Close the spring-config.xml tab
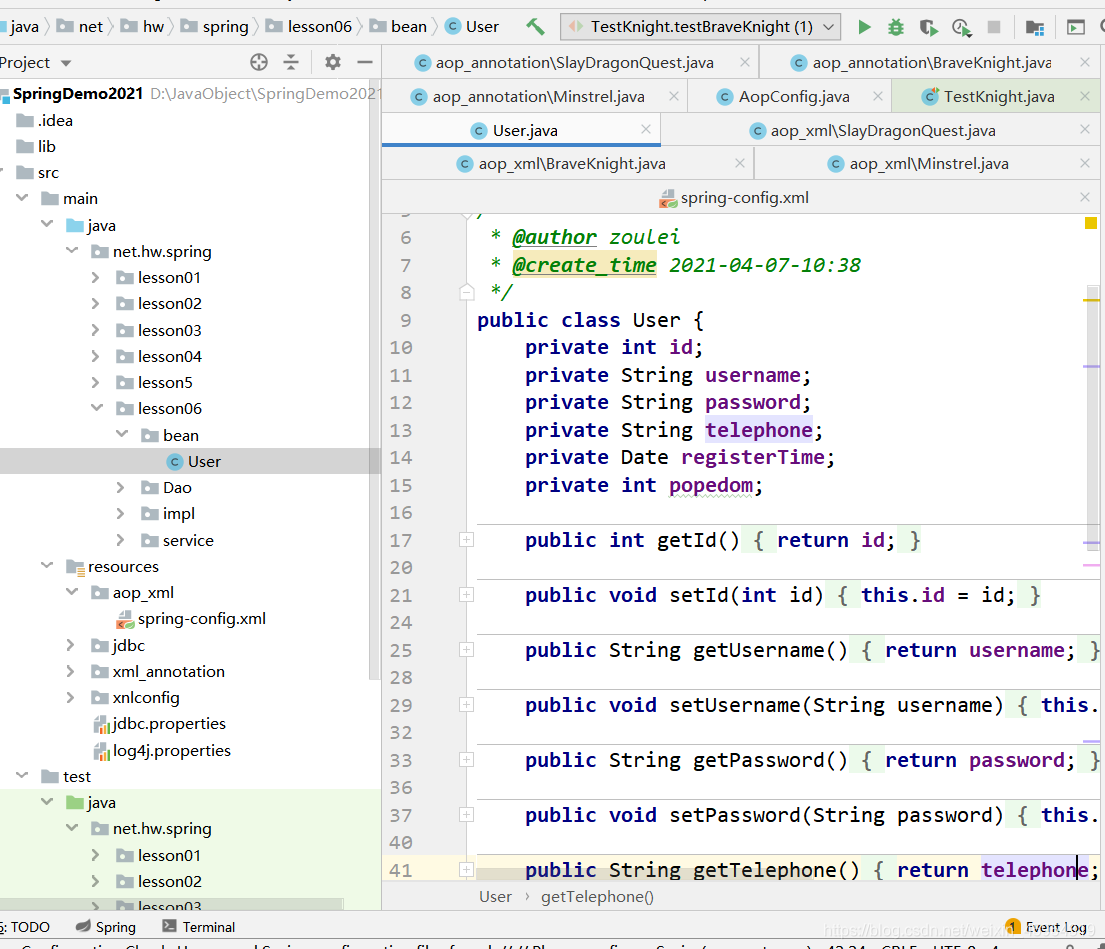The height and width of the screenshot is (949, 1105). click(x=1085, y=197)
